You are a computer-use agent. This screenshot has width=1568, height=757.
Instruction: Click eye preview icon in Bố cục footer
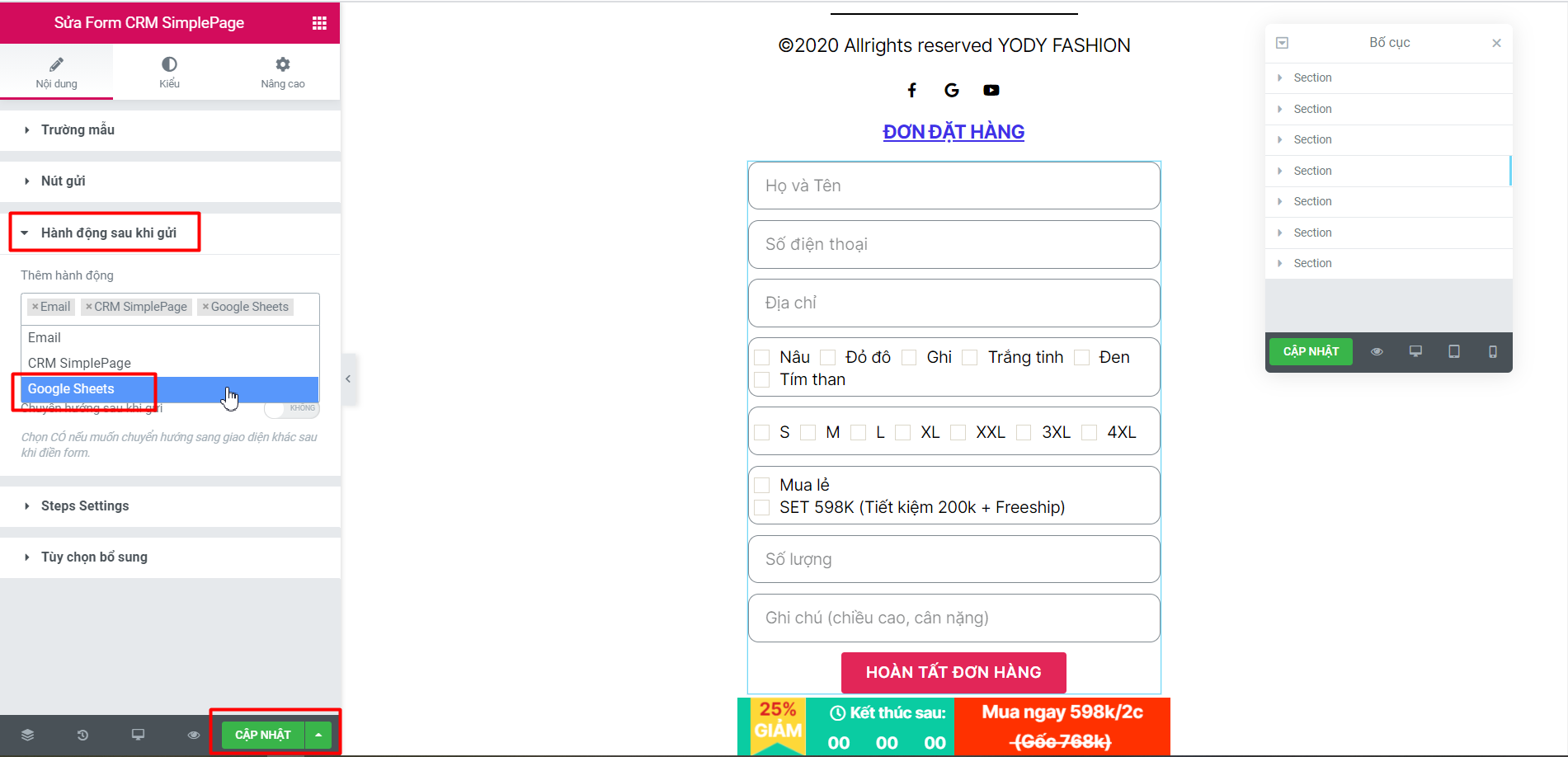[1377, 352]
